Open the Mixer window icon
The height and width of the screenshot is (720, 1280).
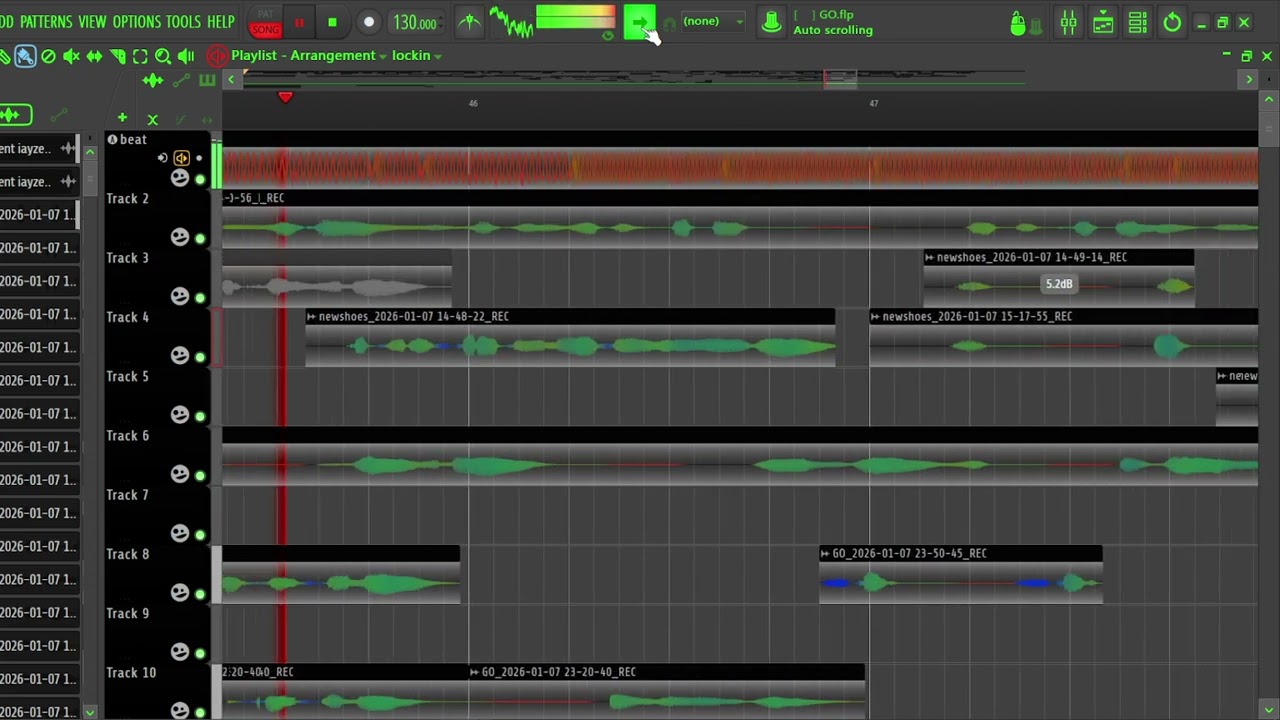(1069, 22)
